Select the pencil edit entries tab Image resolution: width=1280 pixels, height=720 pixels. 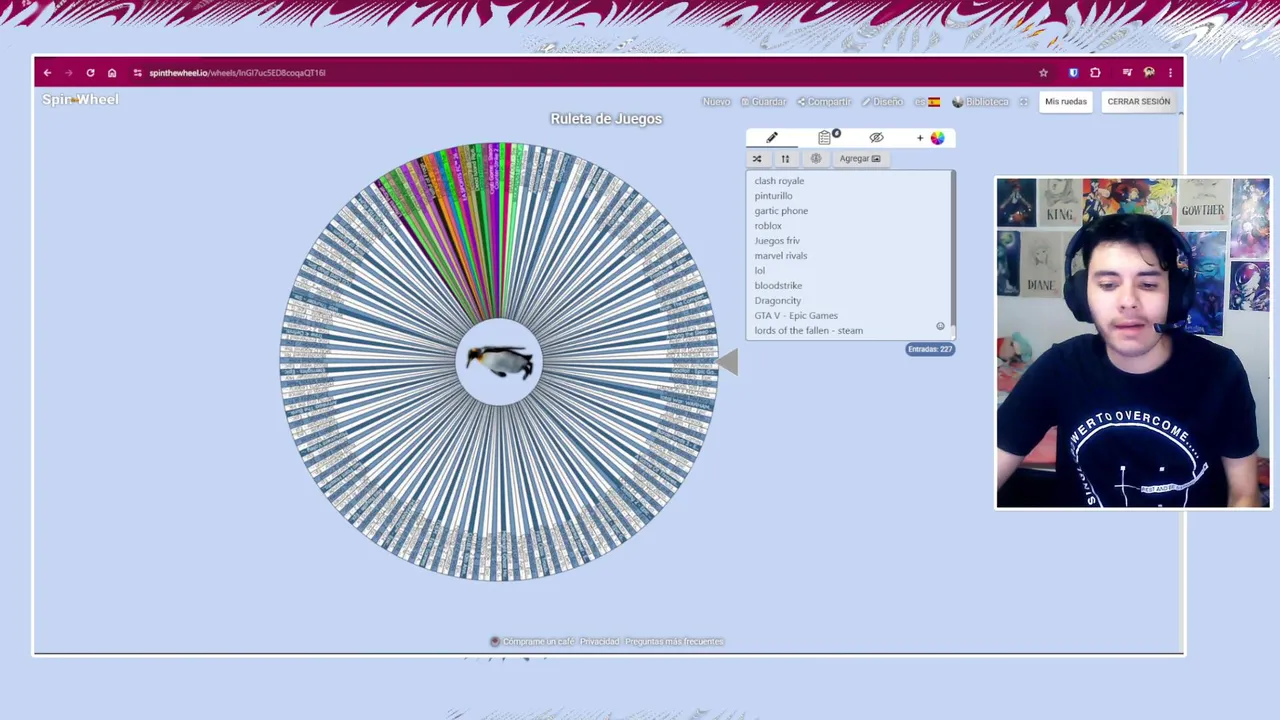[x=772, y=138]
